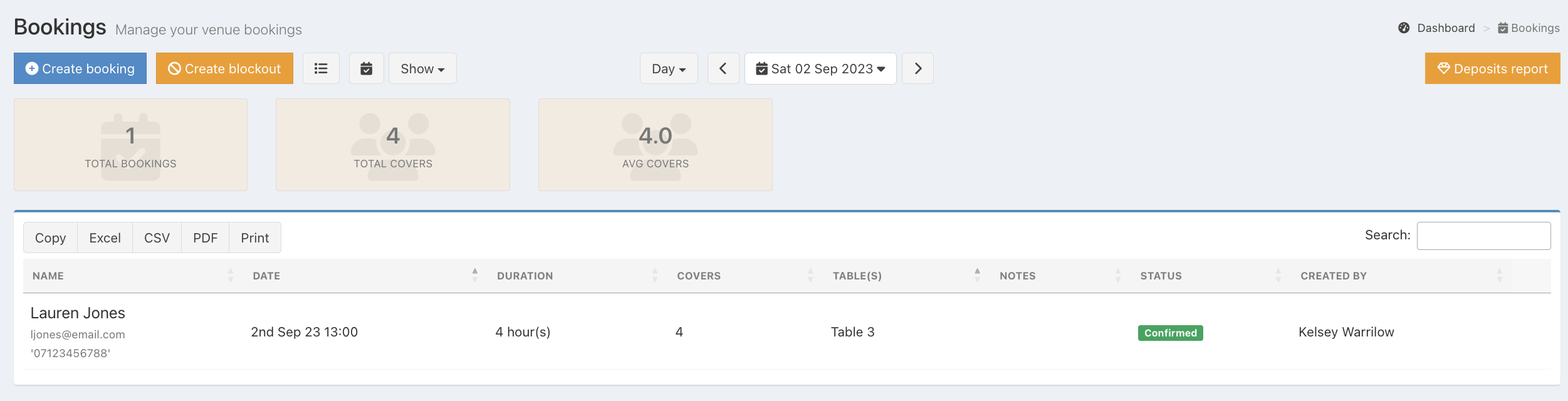1568x401 pixels.
Task: Go to previous day arrow
Action: click(x=723, y=68)
